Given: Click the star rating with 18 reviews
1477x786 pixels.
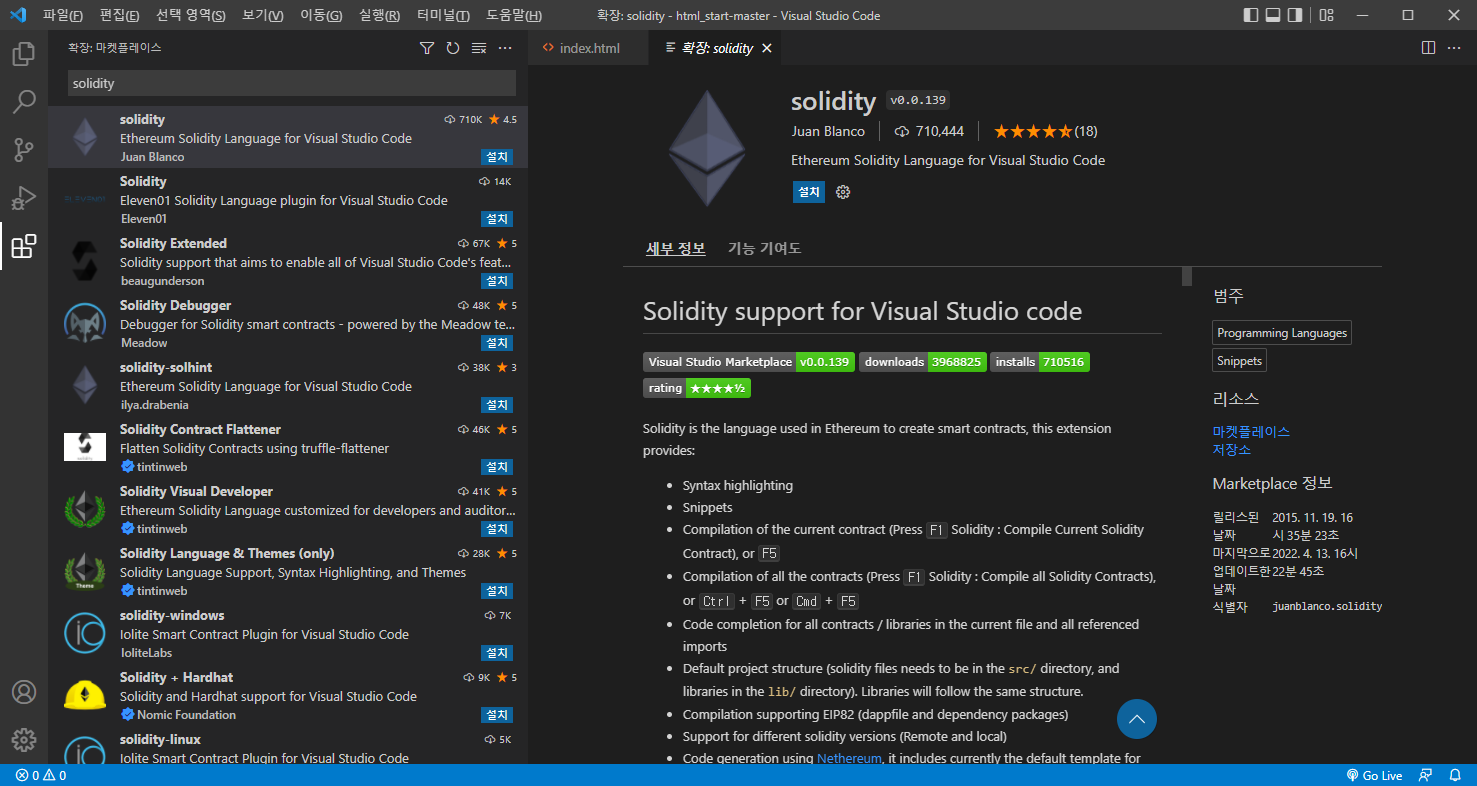Looking at the screenshot, I should point(1045,131).
